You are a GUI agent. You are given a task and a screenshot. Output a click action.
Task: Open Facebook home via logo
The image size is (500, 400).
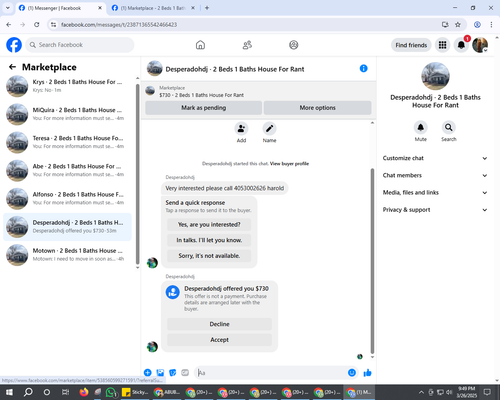[x=14, y=45]
